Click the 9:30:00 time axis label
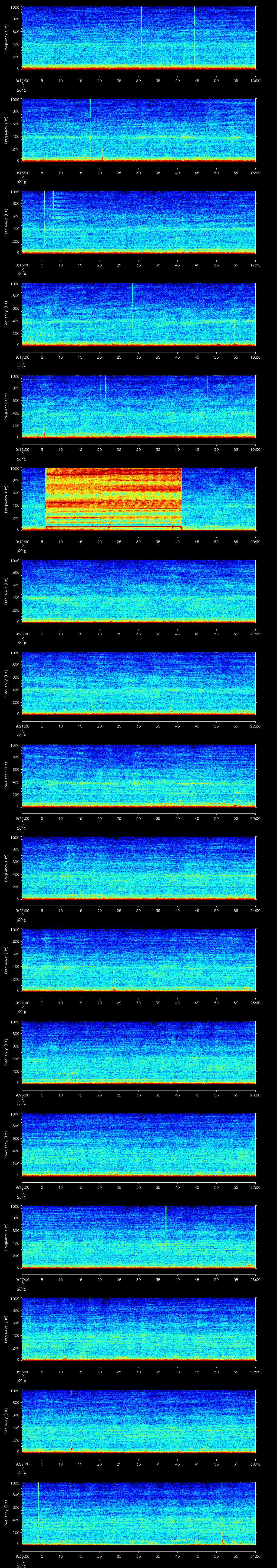 pos(21,1556)
